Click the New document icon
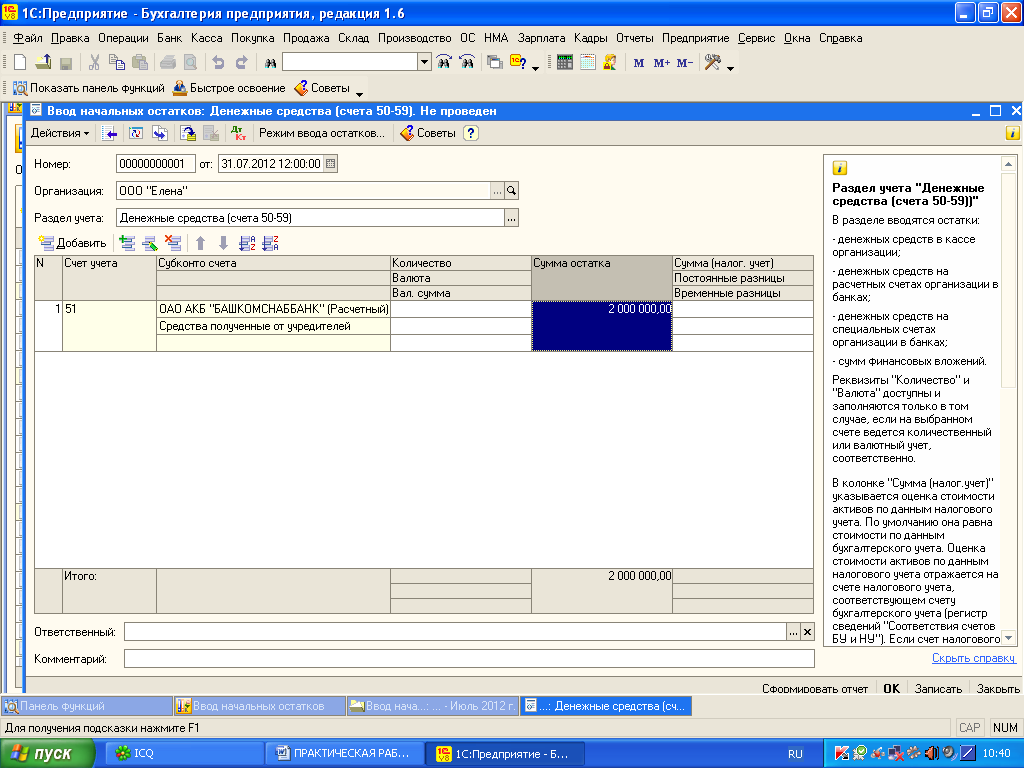 pyautogui.click(x=20, y=62)
